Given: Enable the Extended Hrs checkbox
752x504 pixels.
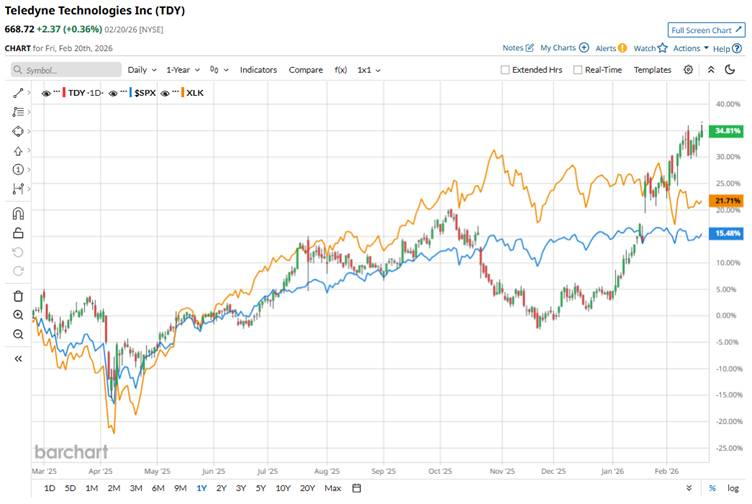Looking at the screenshot, I should [x=506, y=70].
